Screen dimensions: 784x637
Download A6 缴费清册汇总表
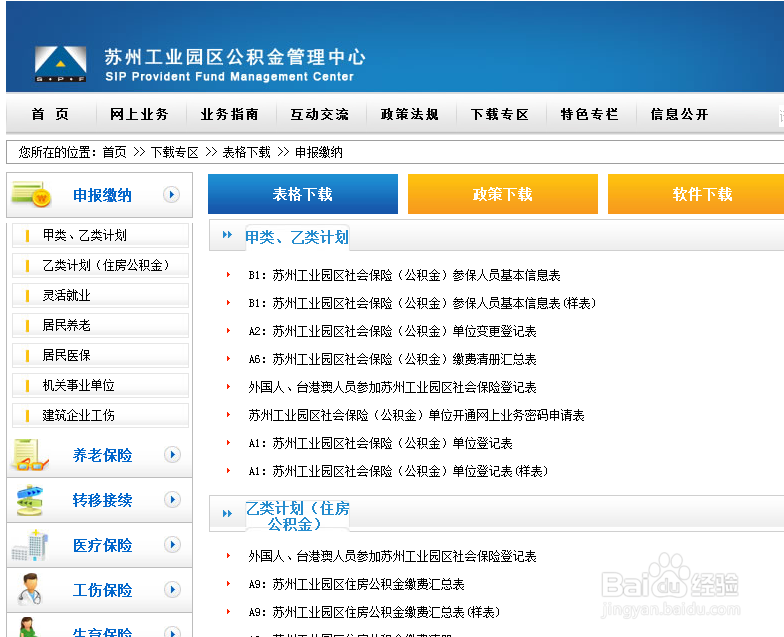(x=392, y=359)
